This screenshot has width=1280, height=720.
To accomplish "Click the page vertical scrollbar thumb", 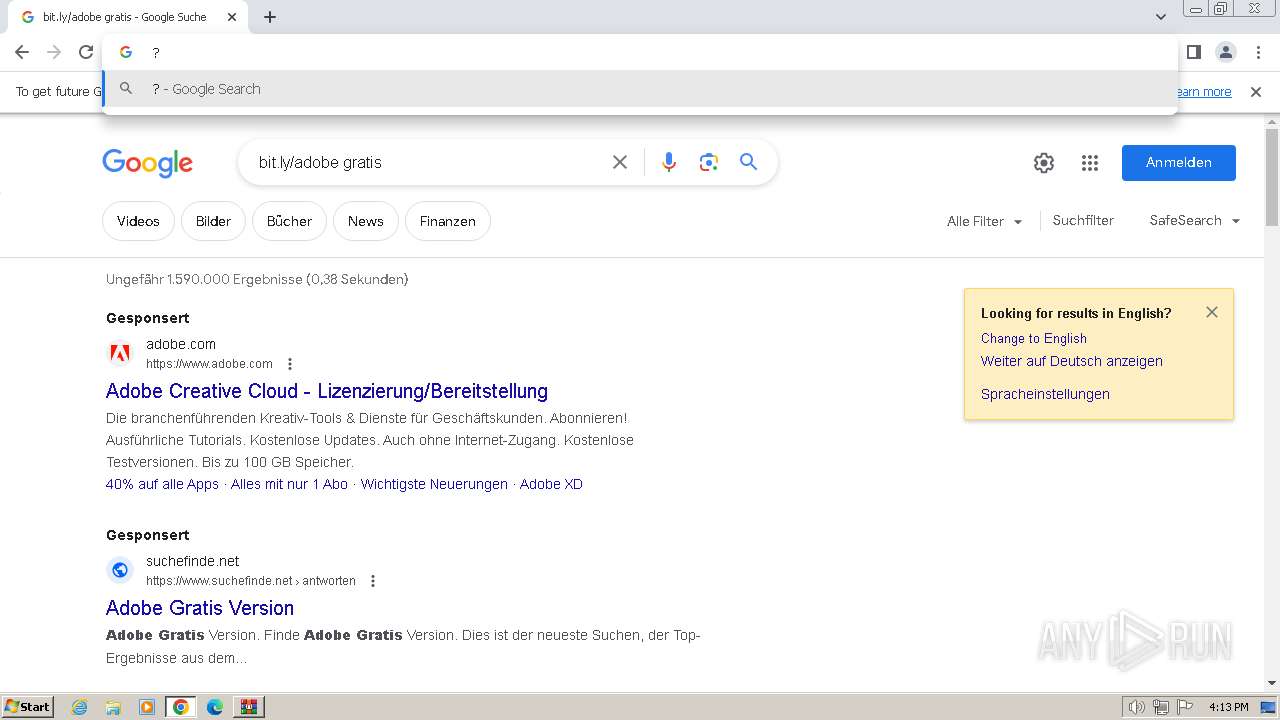I will pyautogui.click(x=1272, y=177).
